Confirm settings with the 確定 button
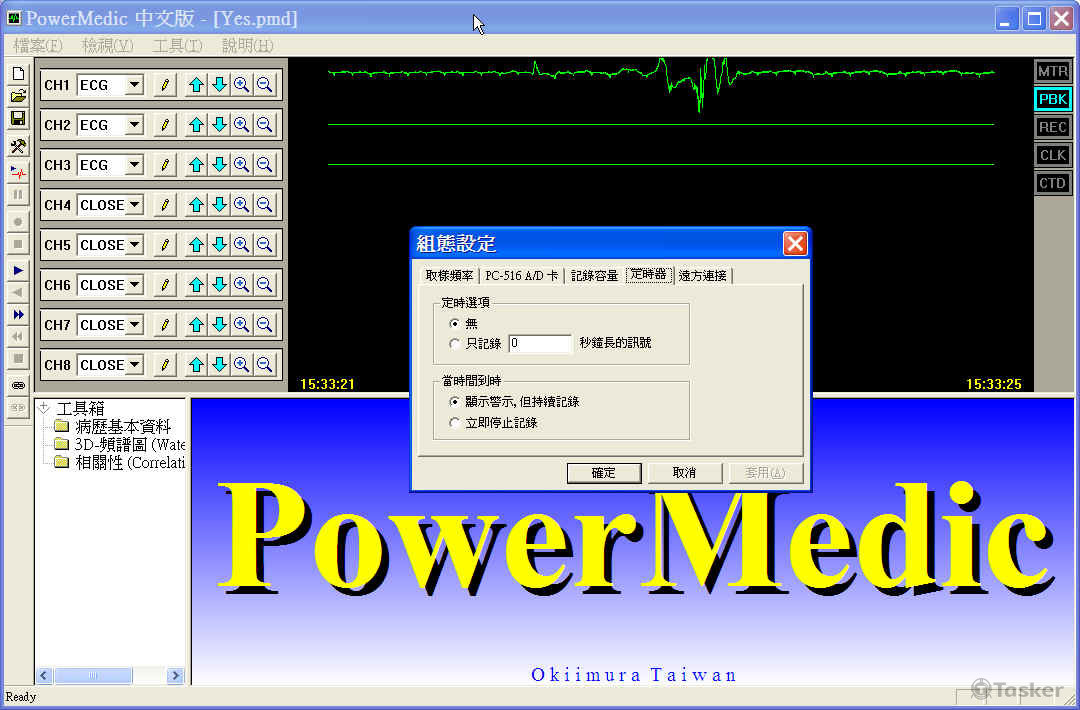 pos(603,472)
